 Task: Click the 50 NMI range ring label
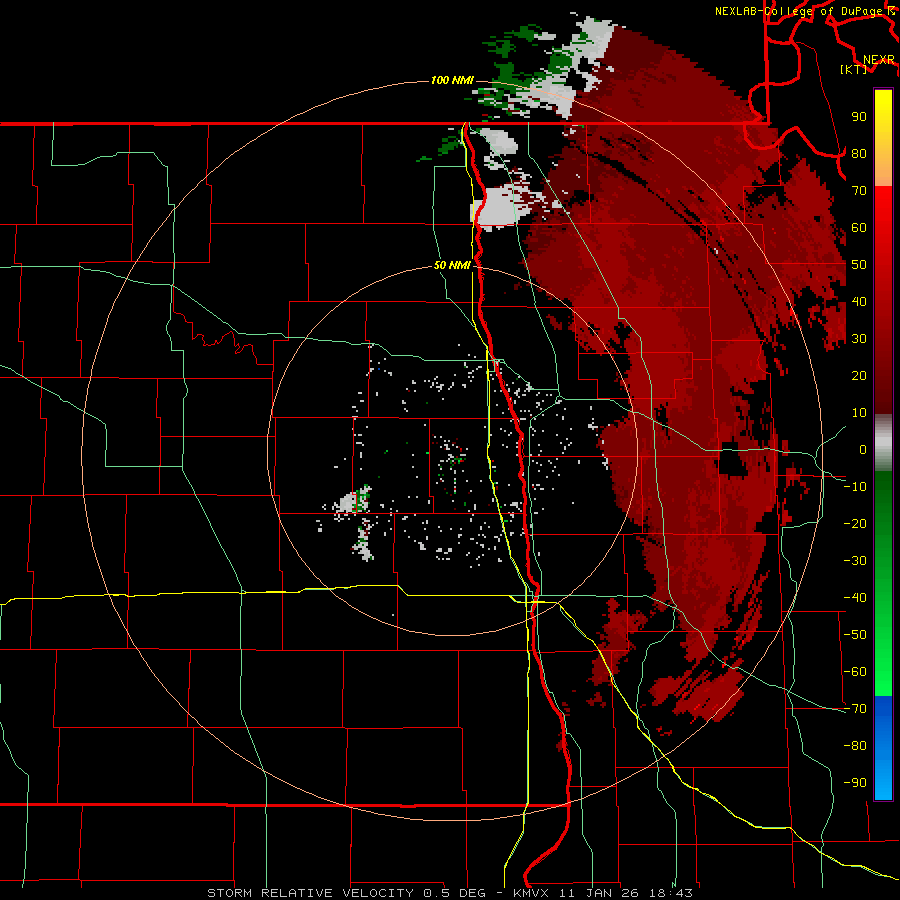[452, 265]
